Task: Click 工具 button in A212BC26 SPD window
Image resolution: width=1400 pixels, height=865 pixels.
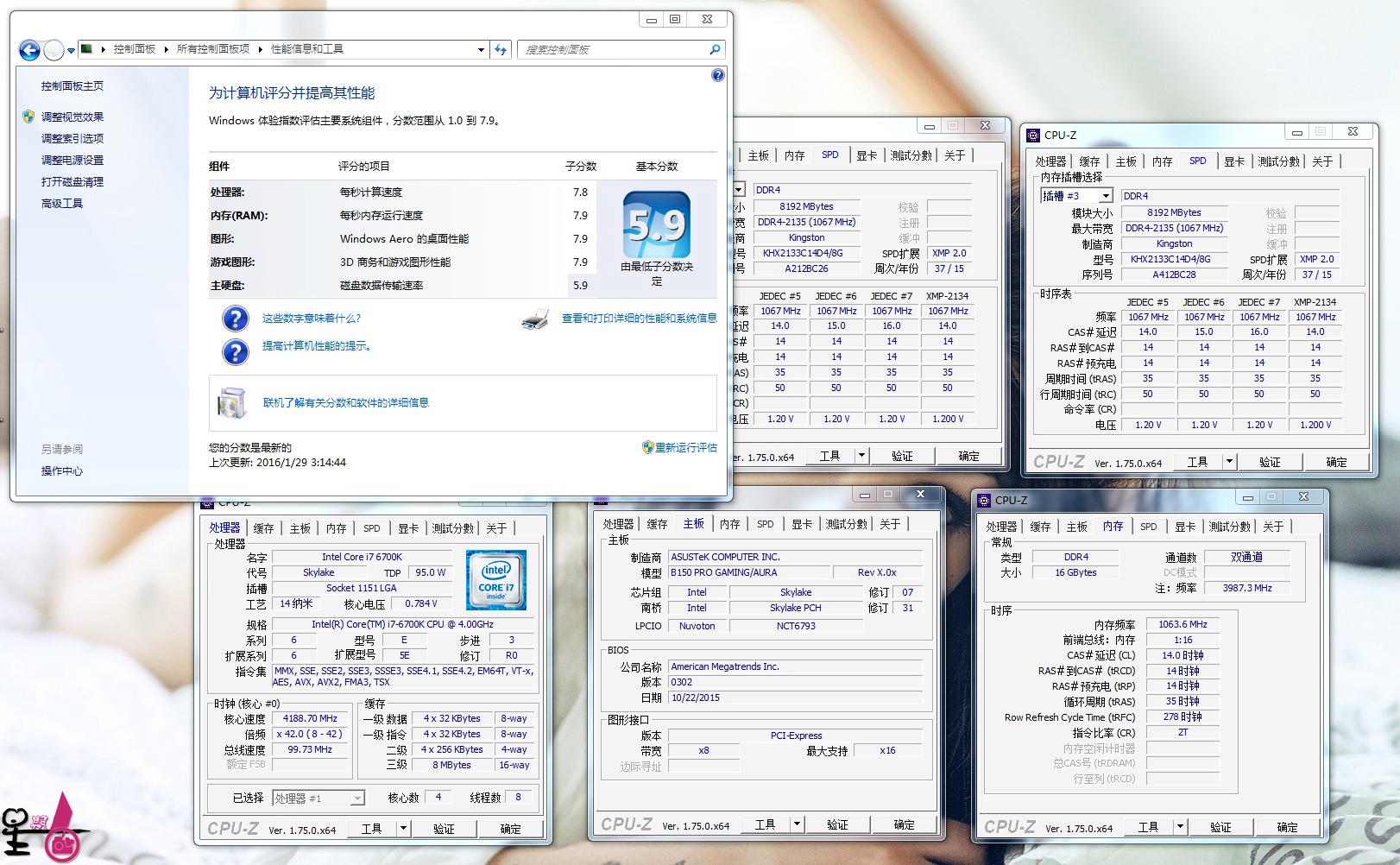Action: click(x=829, y=456)
